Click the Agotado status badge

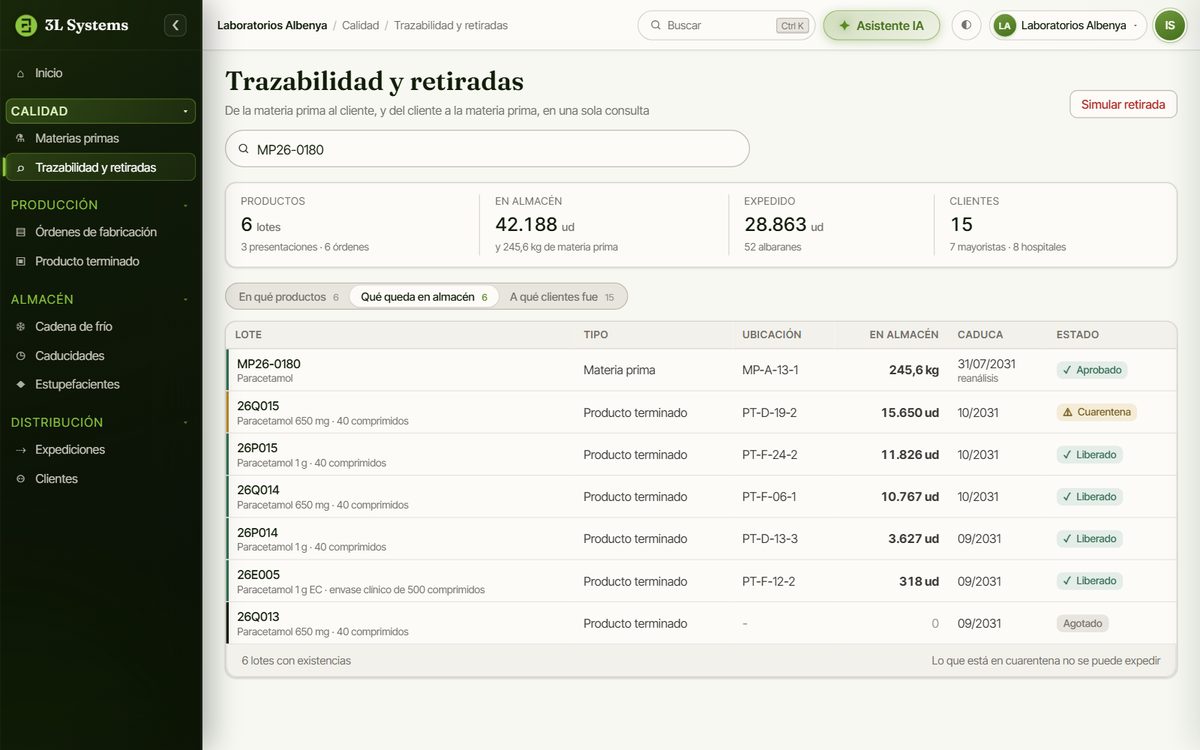1082,623
